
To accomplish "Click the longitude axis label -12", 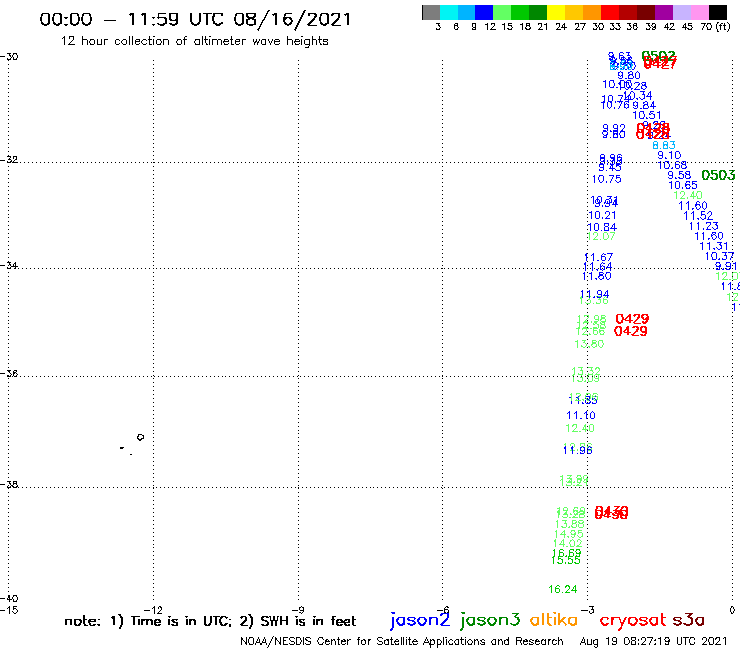I will click(153, 610).
